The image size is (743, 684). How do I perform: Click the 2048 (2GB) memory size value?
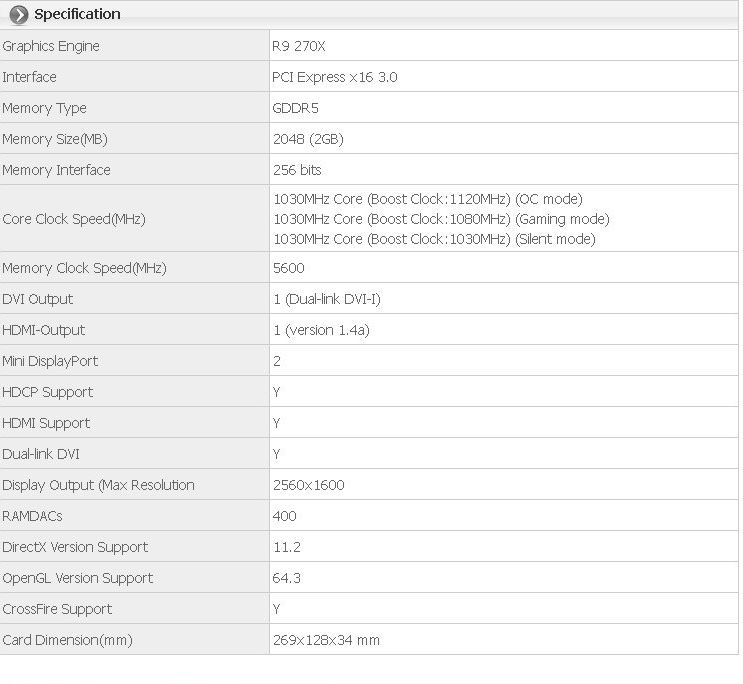(308, 139)
